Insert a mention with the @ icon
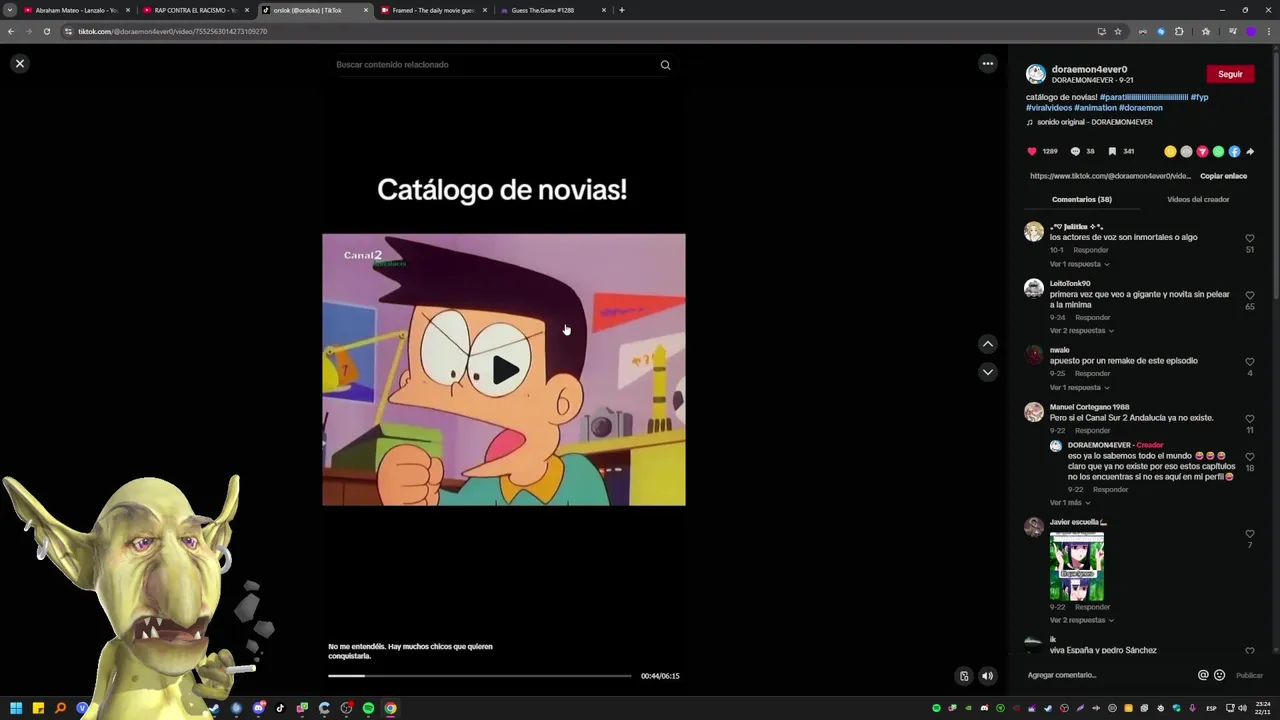Image resolution: width=1280 pixels, height=720 pixels. 1203,675
